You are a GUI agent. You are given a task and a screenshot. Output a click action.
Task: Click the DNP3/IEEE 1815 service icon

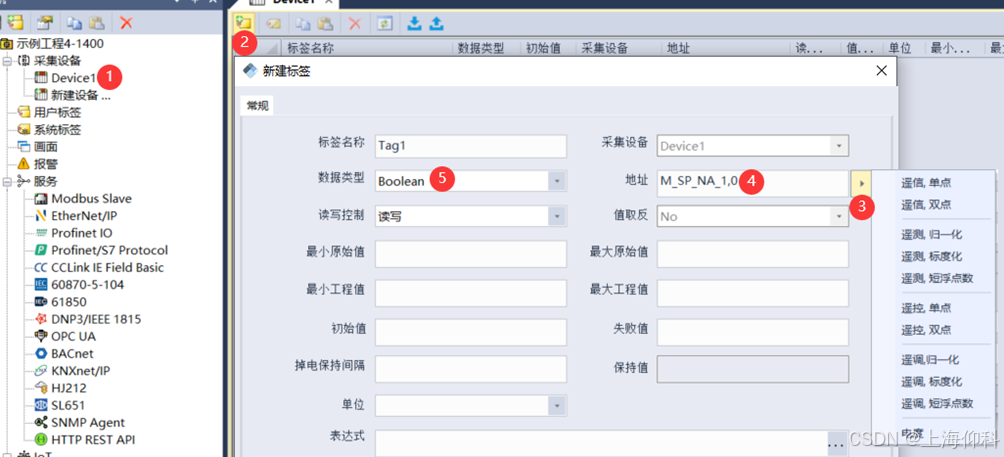41,319
